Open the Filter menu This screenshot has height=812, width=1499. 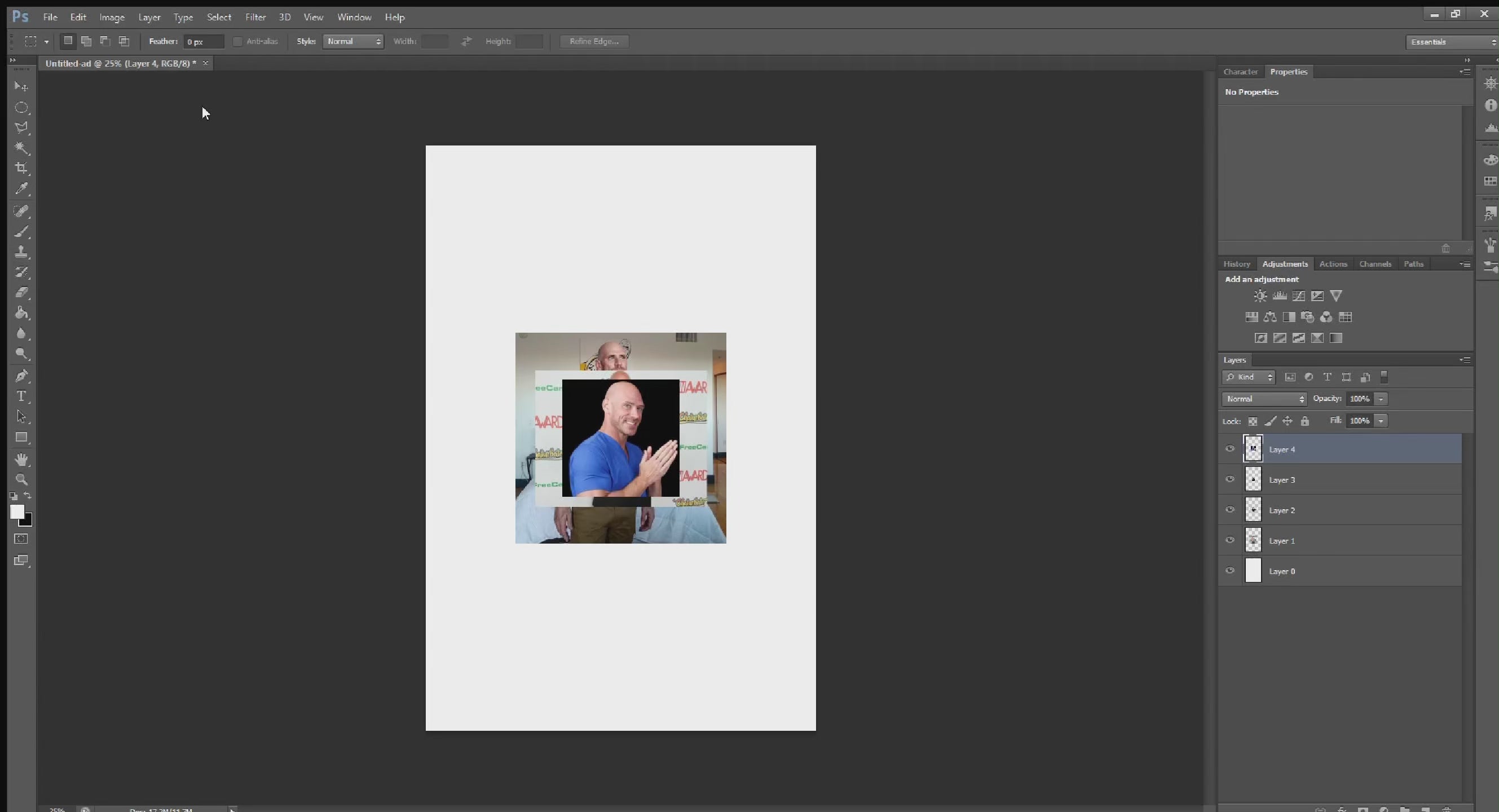click(255, 17)
